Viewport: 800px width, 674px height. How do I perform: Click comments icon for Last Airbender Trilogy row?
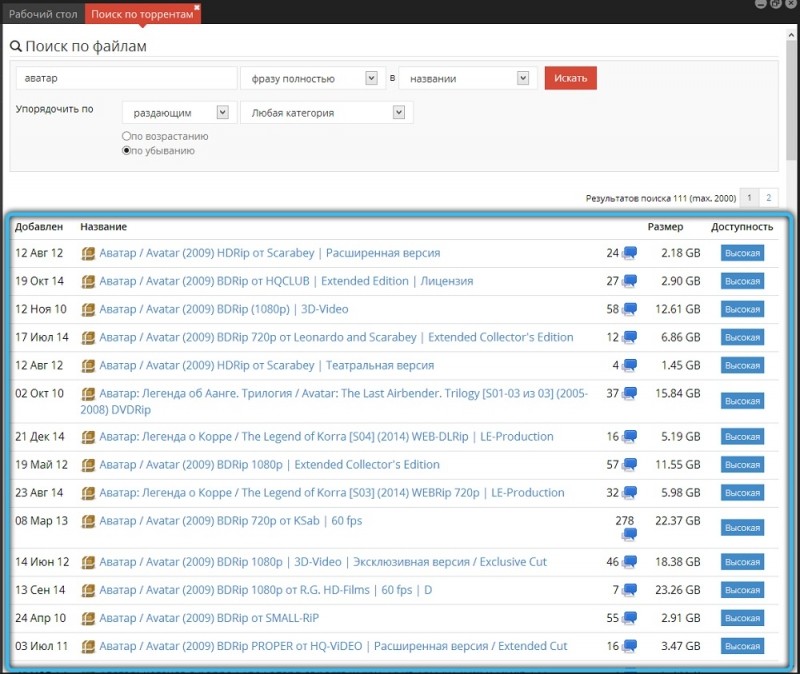(630, 393)
